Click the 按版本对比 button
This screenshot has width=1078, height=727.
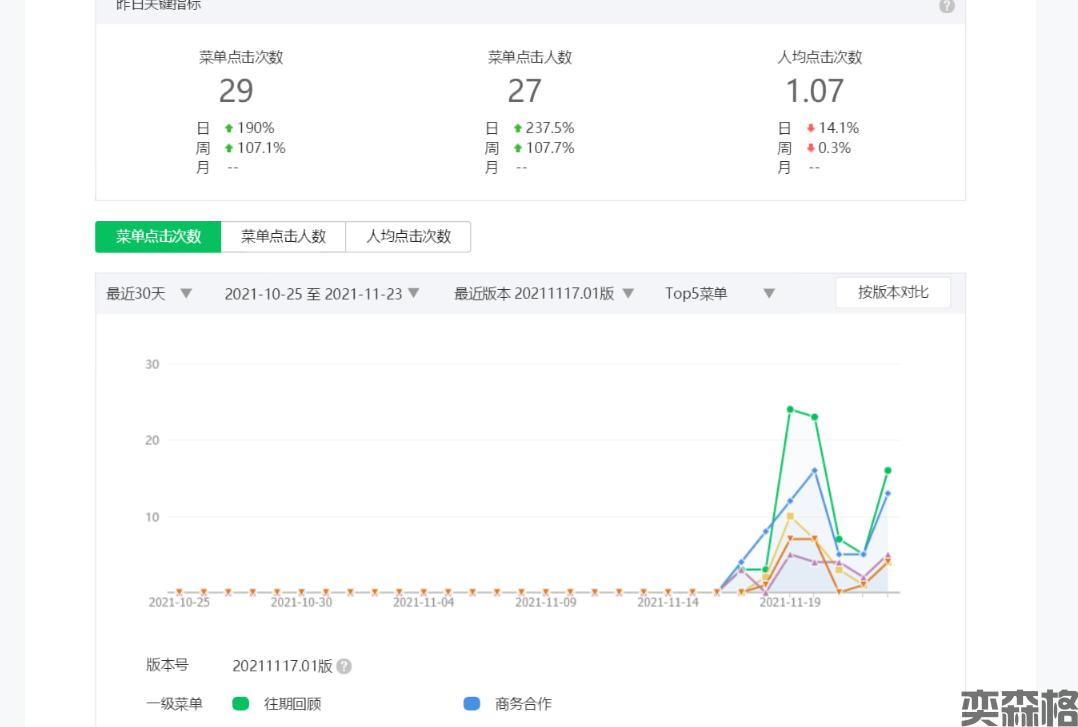pyautogui.click(x=892, y=292)
